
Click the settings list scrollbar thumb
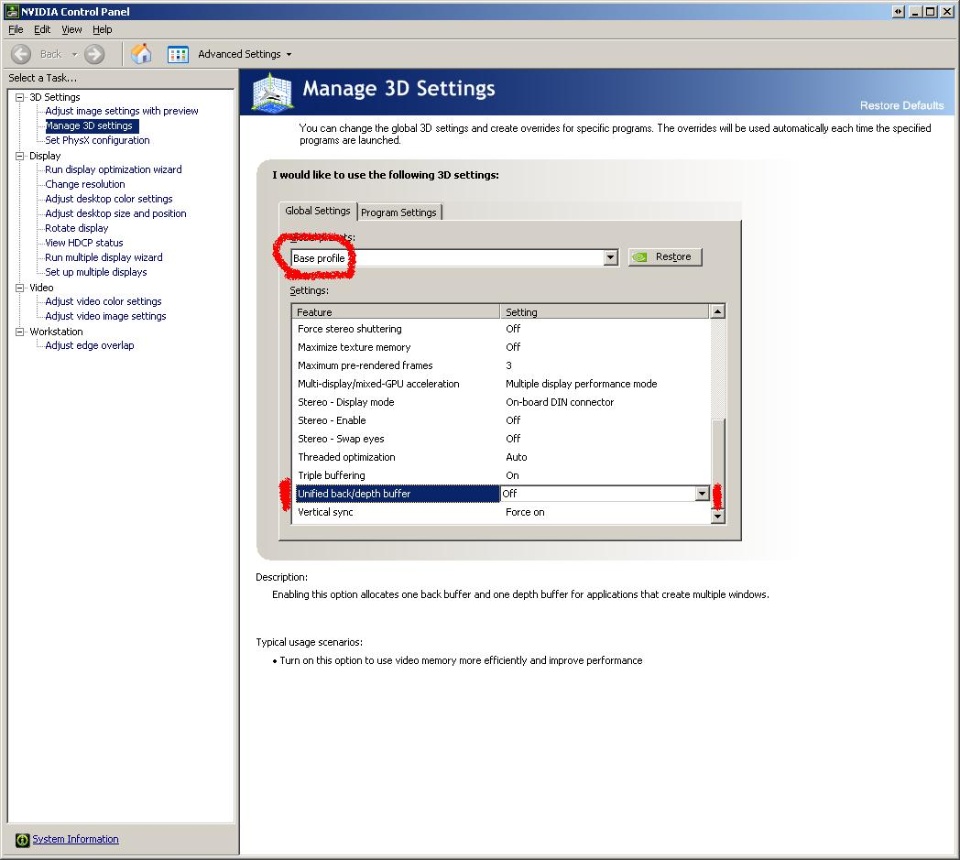pos(718,463)
